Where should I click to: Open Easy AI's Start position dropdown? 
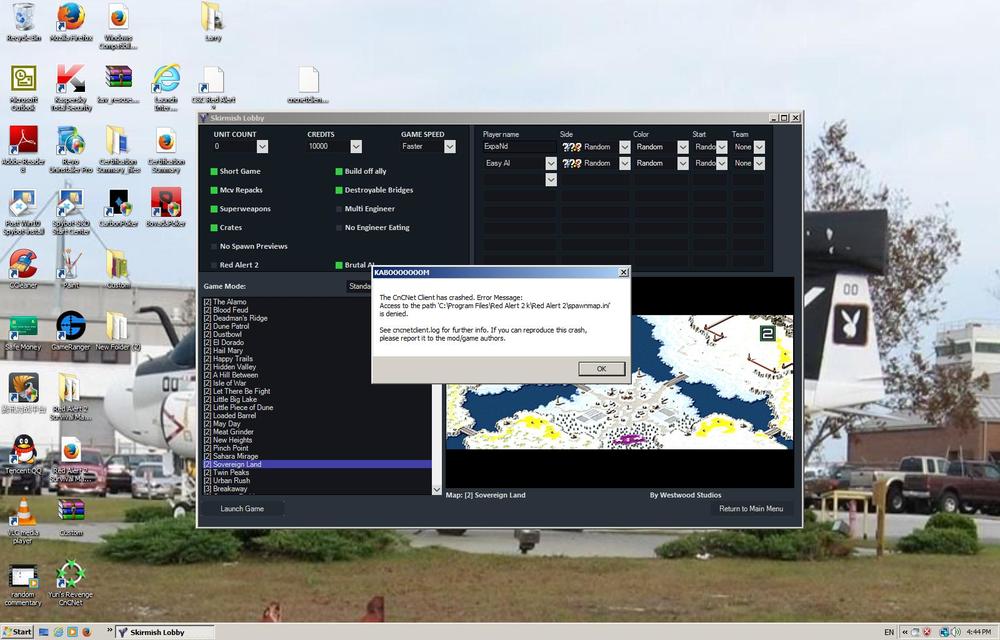tap(721, 164)
